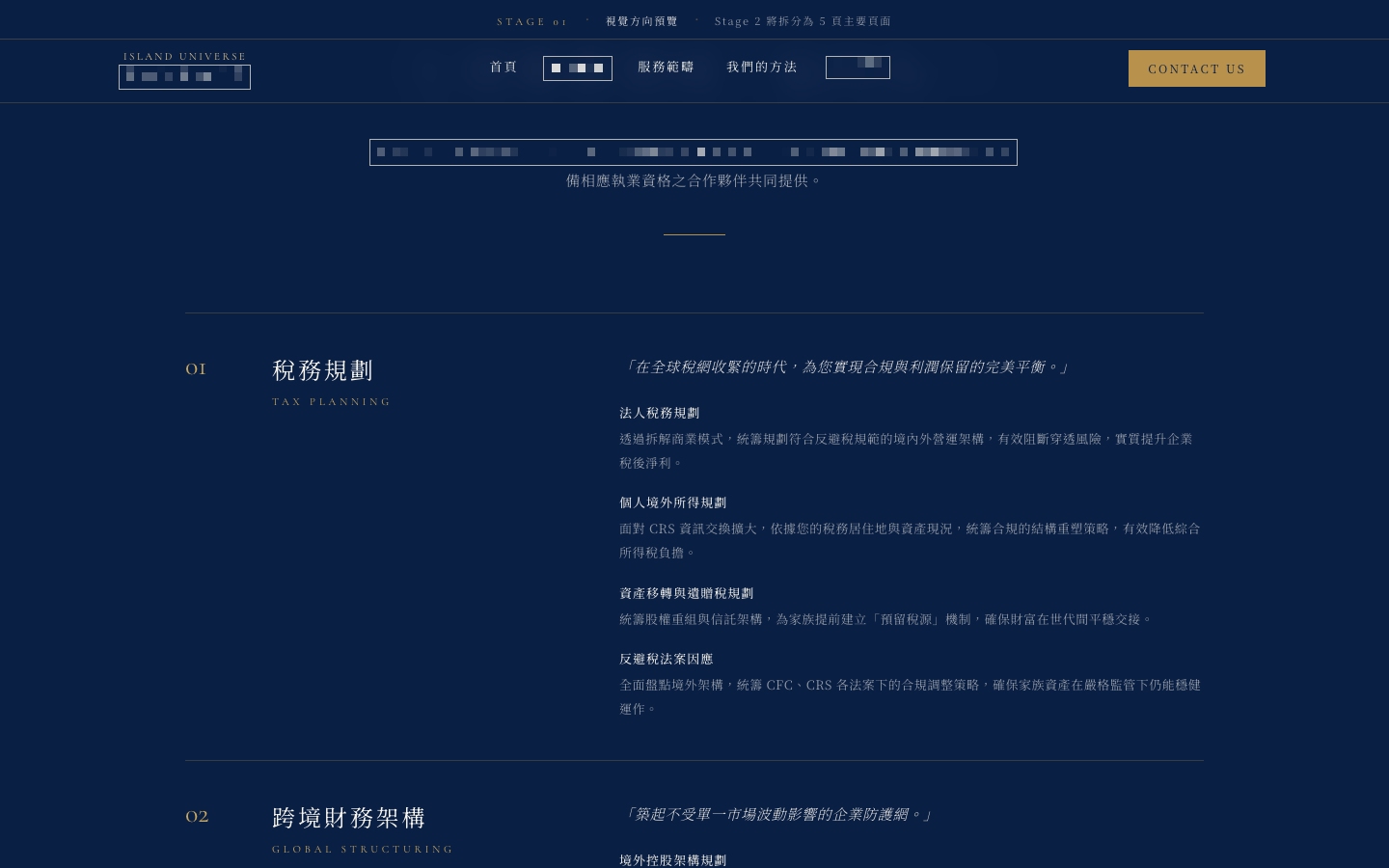The image size is (1389, 868).
Task: Click the GLOBAL STRUCTURING subtitle
Action: [363, 849]
